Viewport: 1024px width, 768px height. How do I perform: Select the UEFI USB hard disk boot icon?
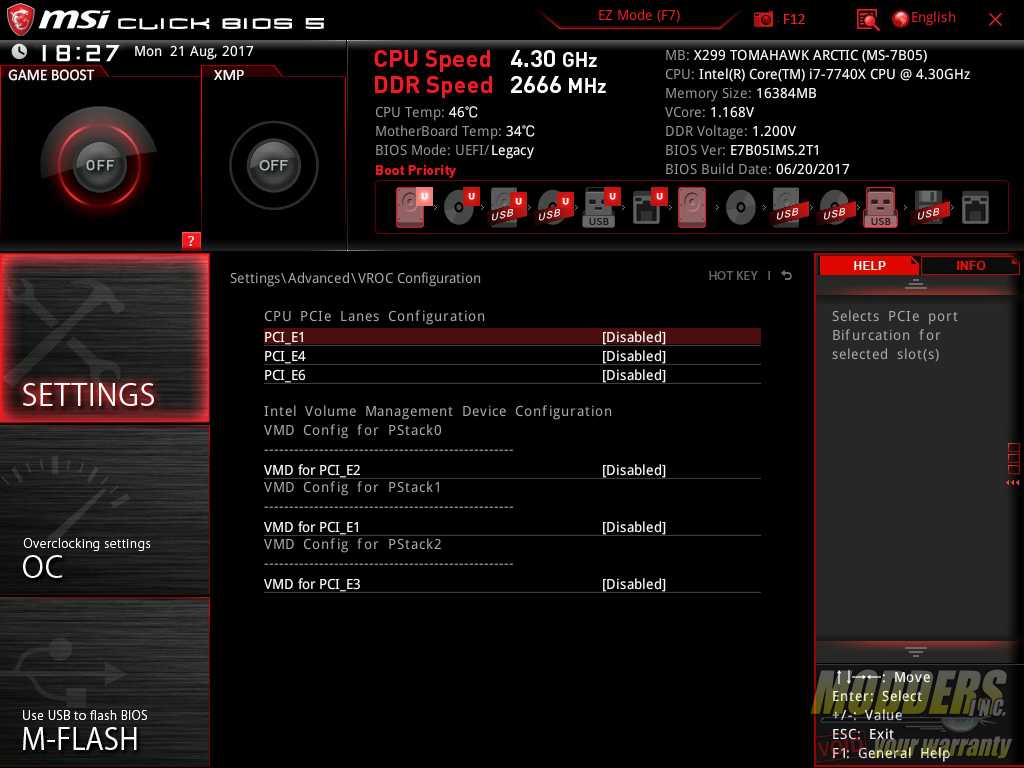click(507, 207)
